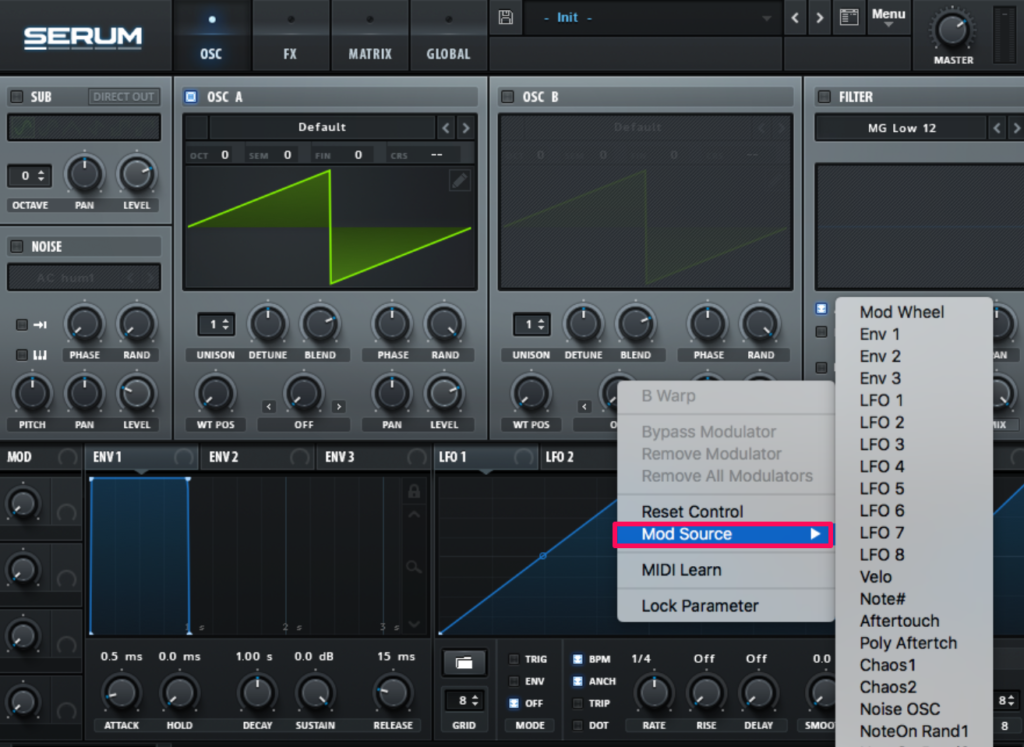Toggle noise one-shot arrow icon

click(40, 325)
